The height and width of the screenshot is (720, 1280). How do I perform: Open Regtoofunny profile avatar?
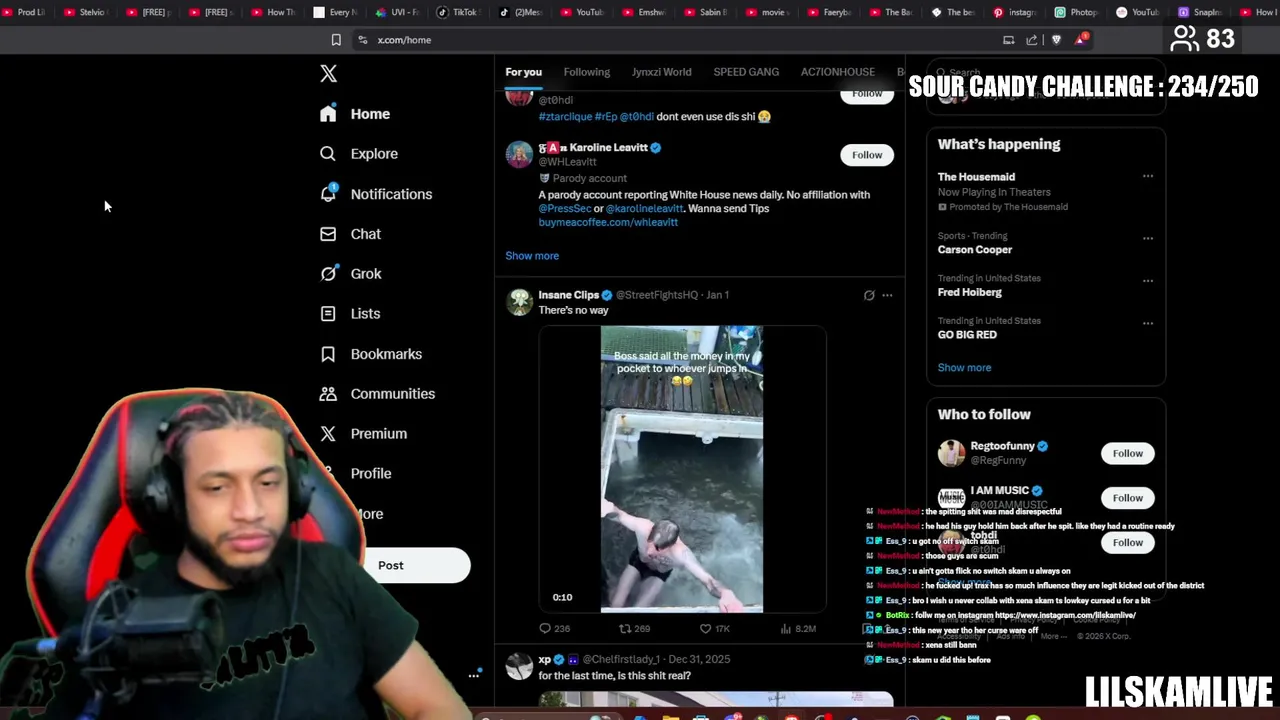(x=951, y=453)
